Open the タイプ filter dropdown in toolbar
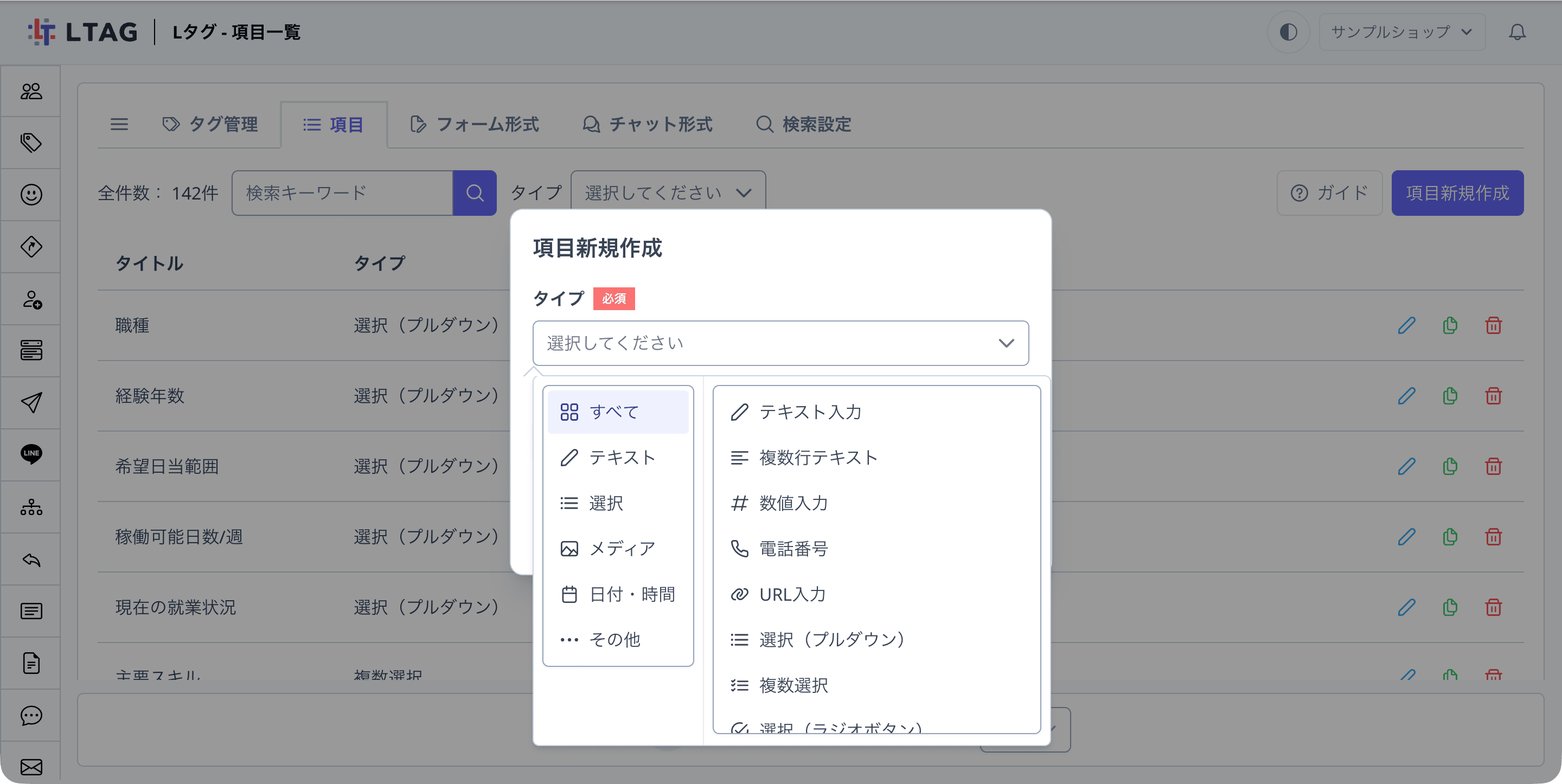 (x=668, y=193)
